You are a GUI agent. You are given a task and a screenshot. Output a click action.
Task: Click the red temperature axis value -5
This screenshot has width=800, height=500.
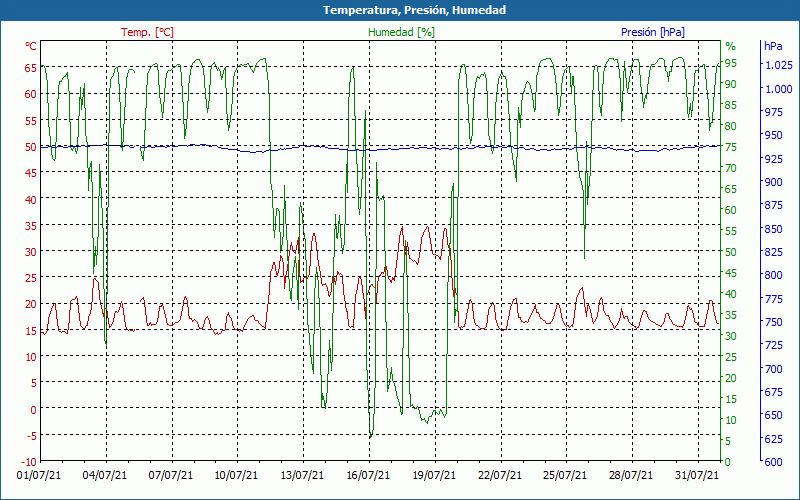31,435
